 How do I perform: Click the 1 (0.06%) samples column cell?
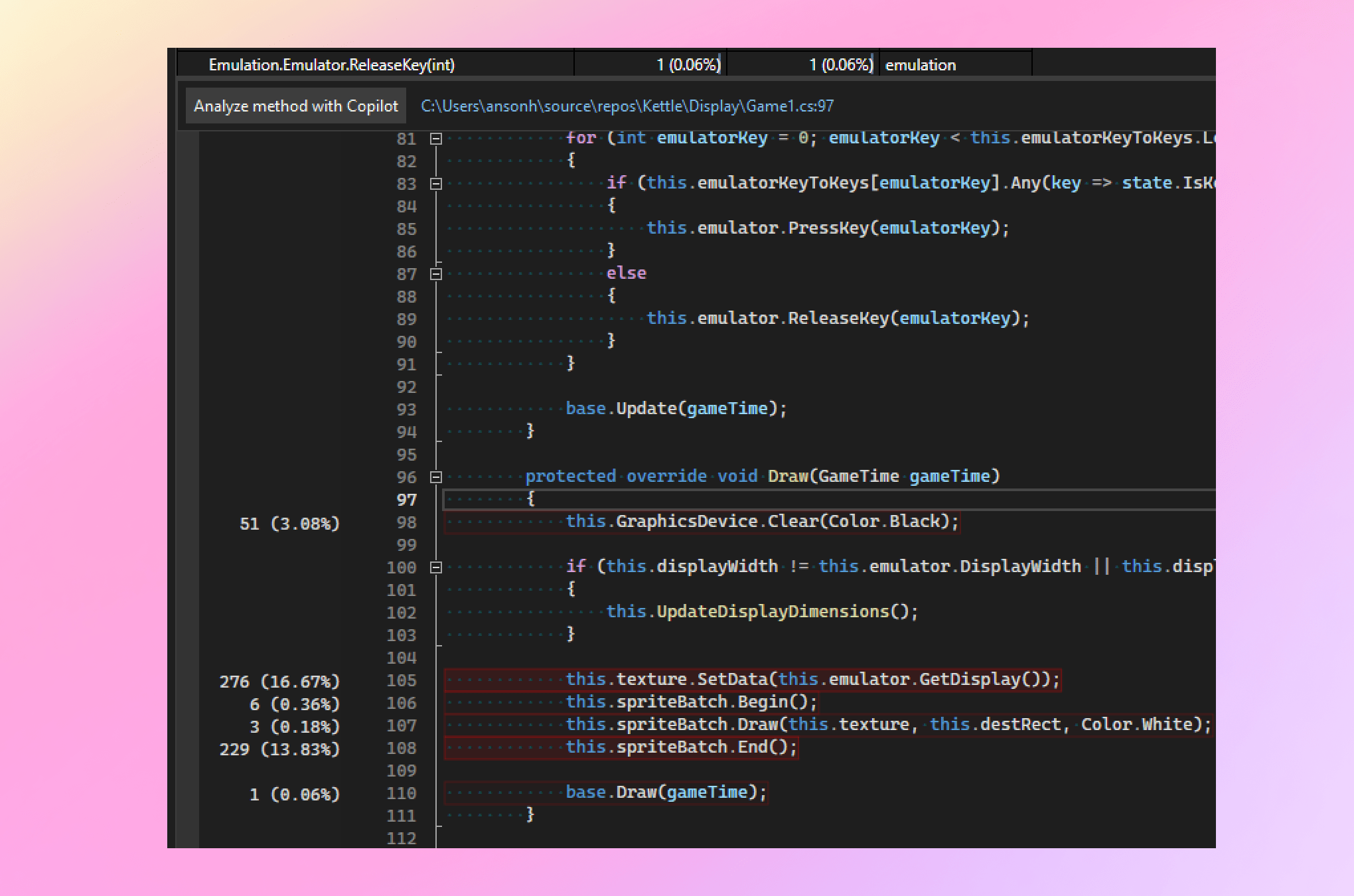click(690, 64)
